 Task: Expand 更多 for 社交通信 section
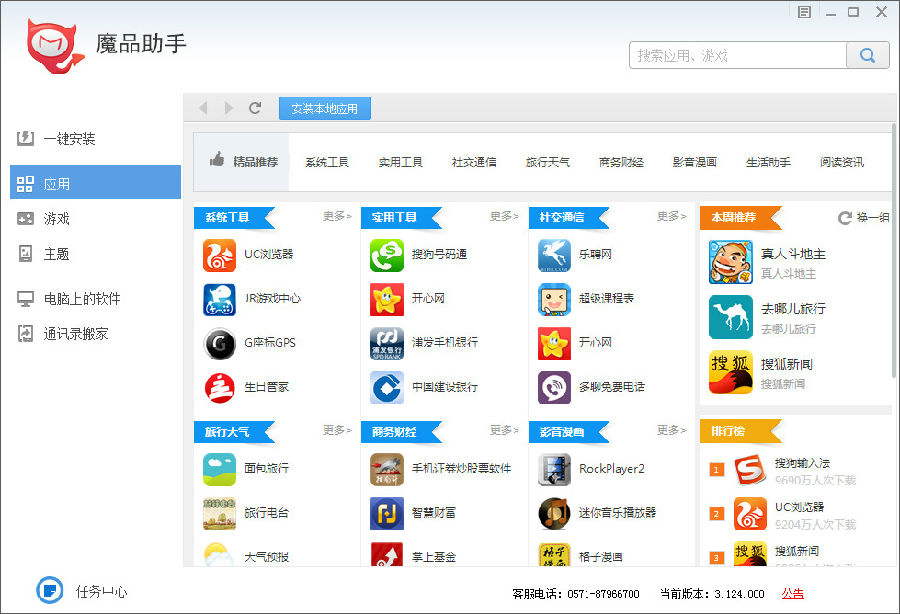672,216
